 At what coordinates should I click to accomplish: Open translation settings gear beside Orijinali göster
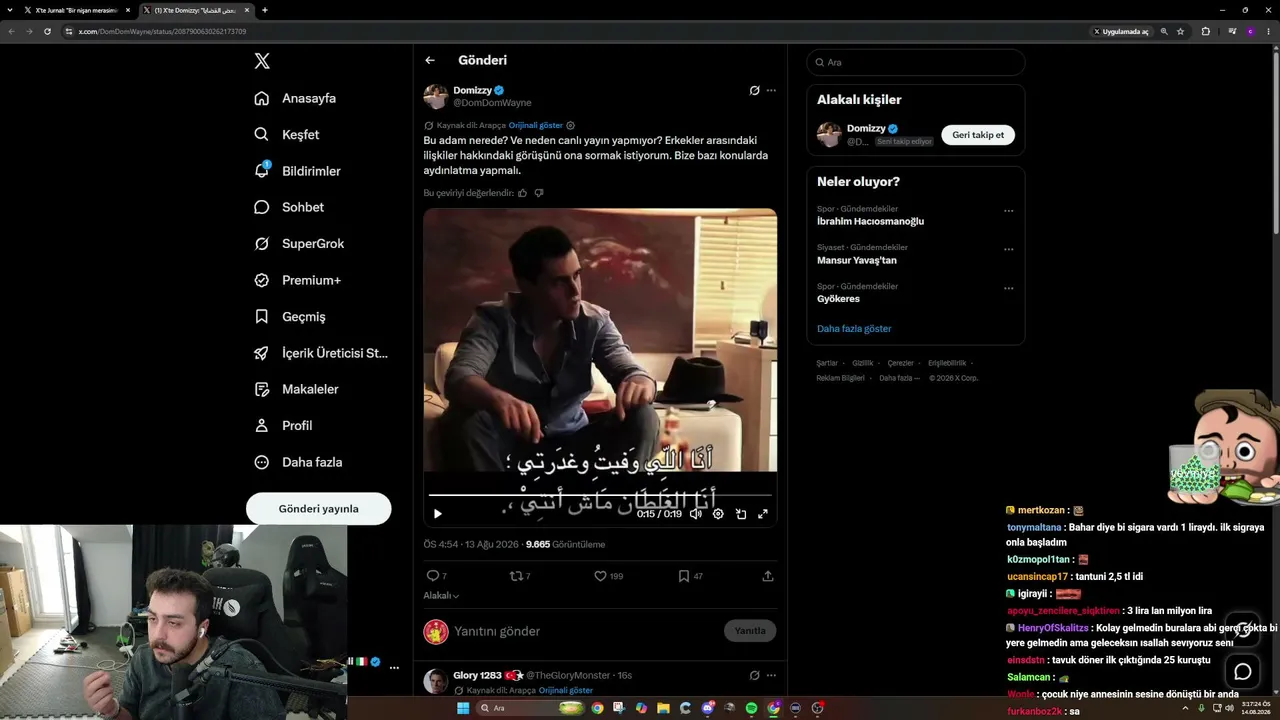[x=571, y=125]
